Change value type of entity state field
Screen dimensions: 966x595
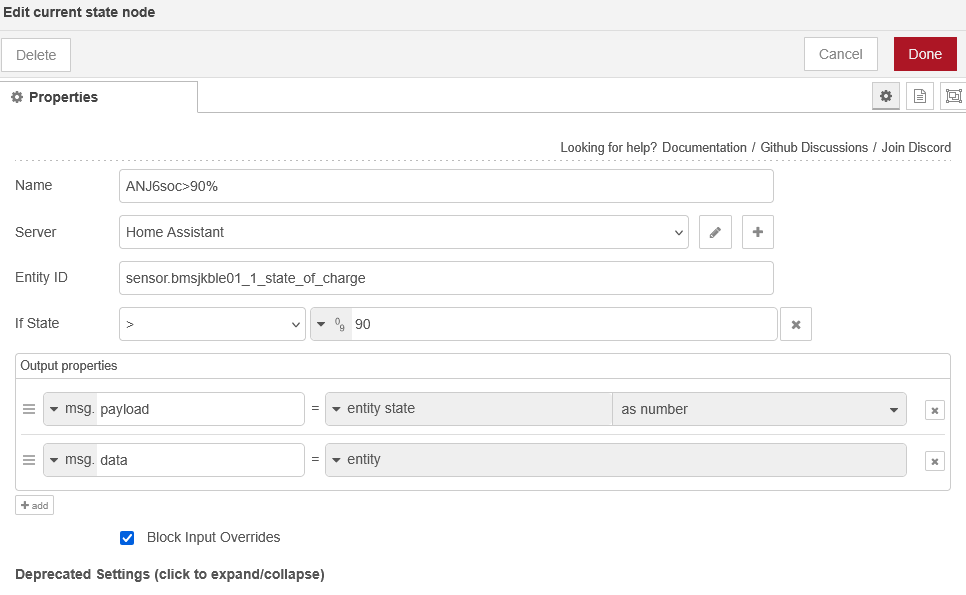tap(337, 409)
